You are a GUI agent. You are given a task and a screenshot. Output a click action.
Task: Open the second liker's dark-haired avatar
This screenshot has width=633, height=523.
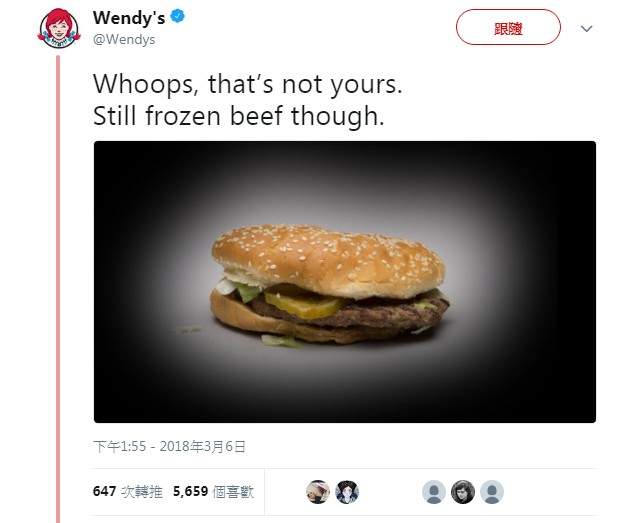347,492
